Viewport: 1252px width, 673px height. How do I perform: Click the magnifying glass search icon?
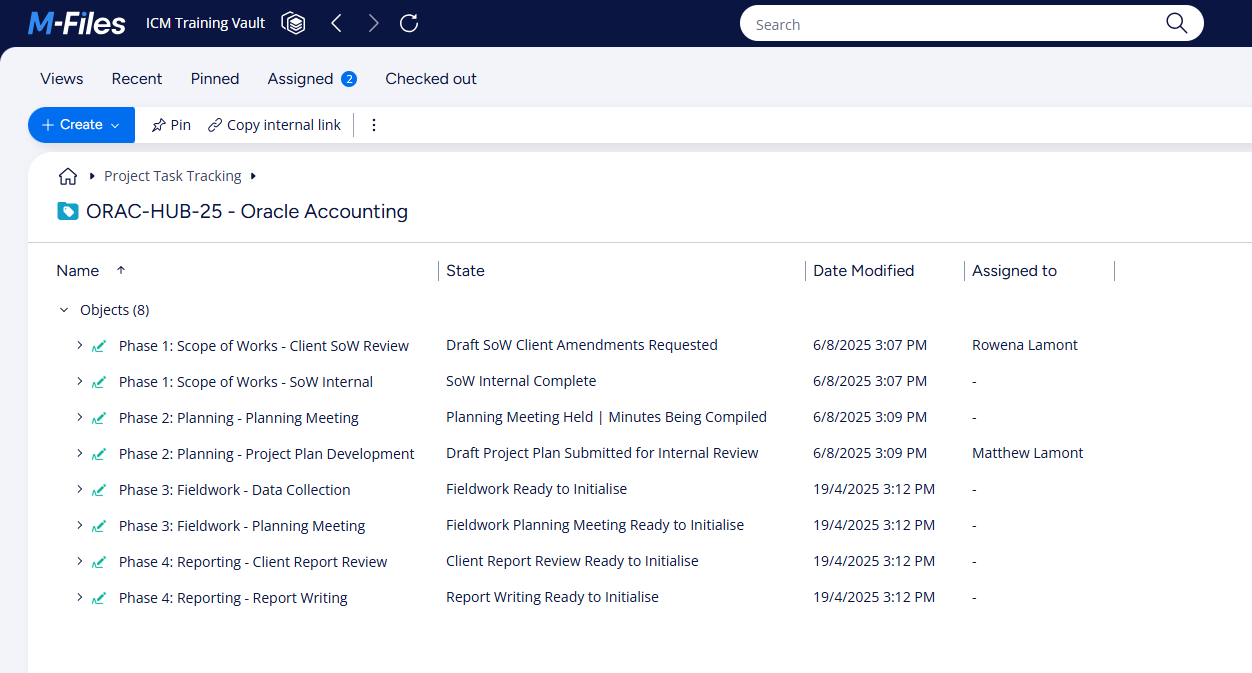click(x=1176, y=24)
